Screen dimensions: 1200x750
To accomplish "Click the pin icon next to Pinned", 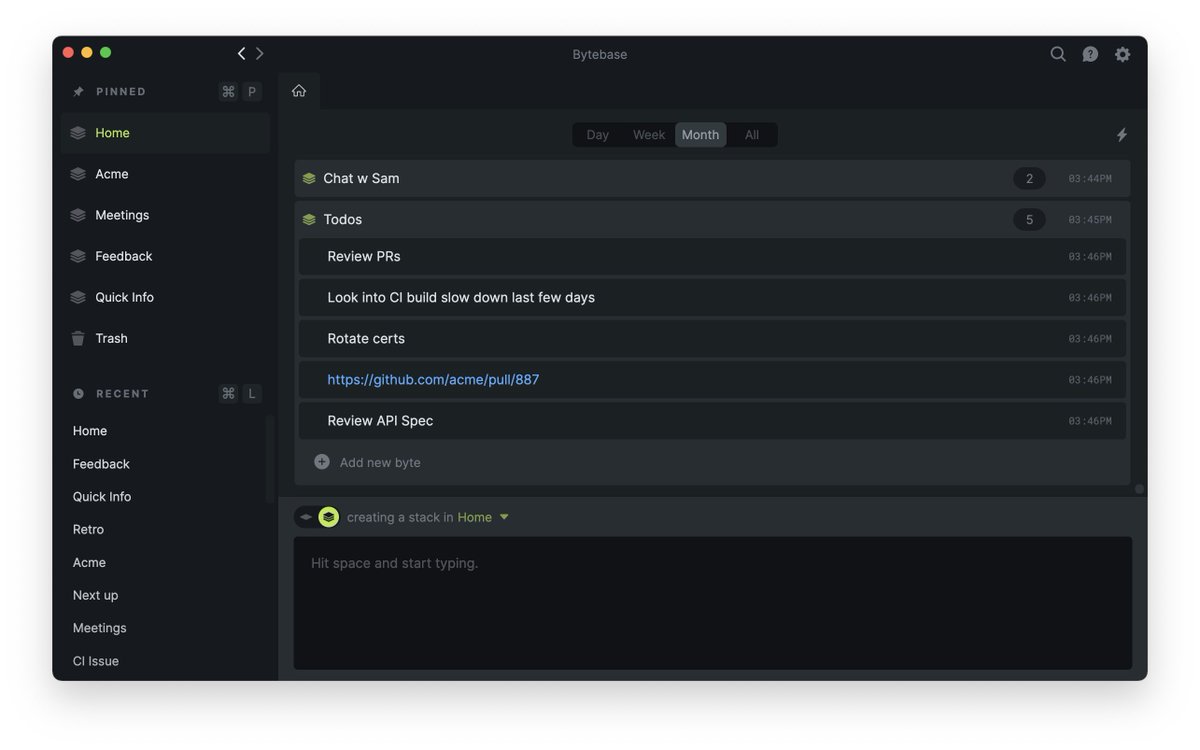I will [x=78, y=92].
